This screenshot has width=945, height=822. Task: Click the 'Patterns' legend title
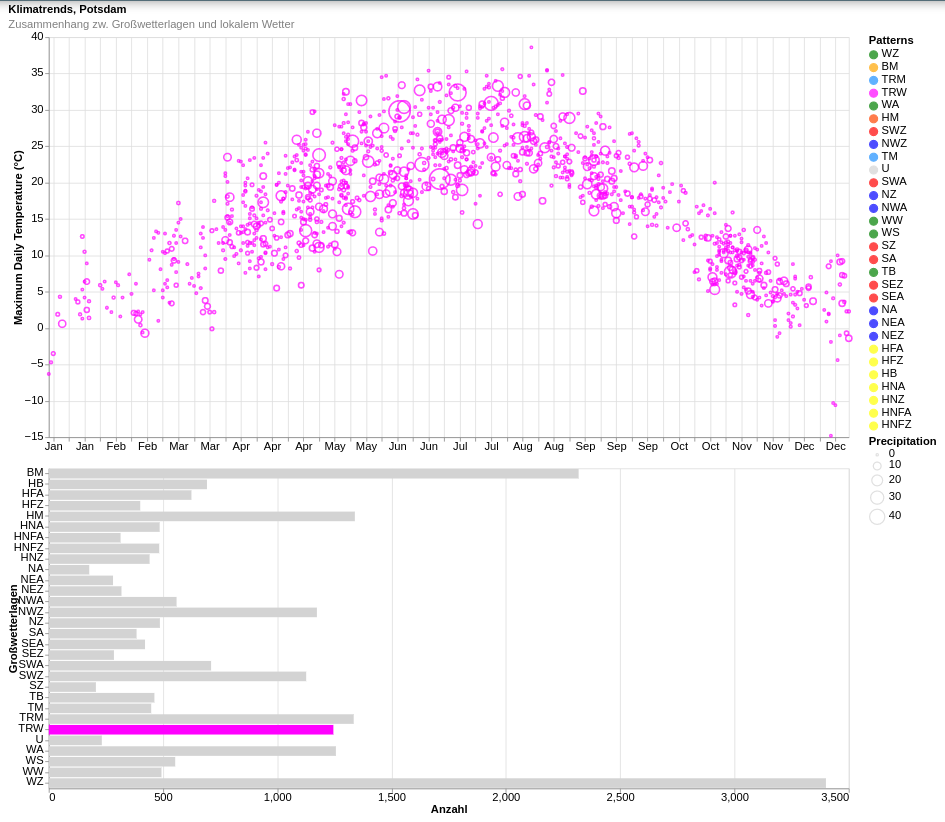tap(890, 40)
